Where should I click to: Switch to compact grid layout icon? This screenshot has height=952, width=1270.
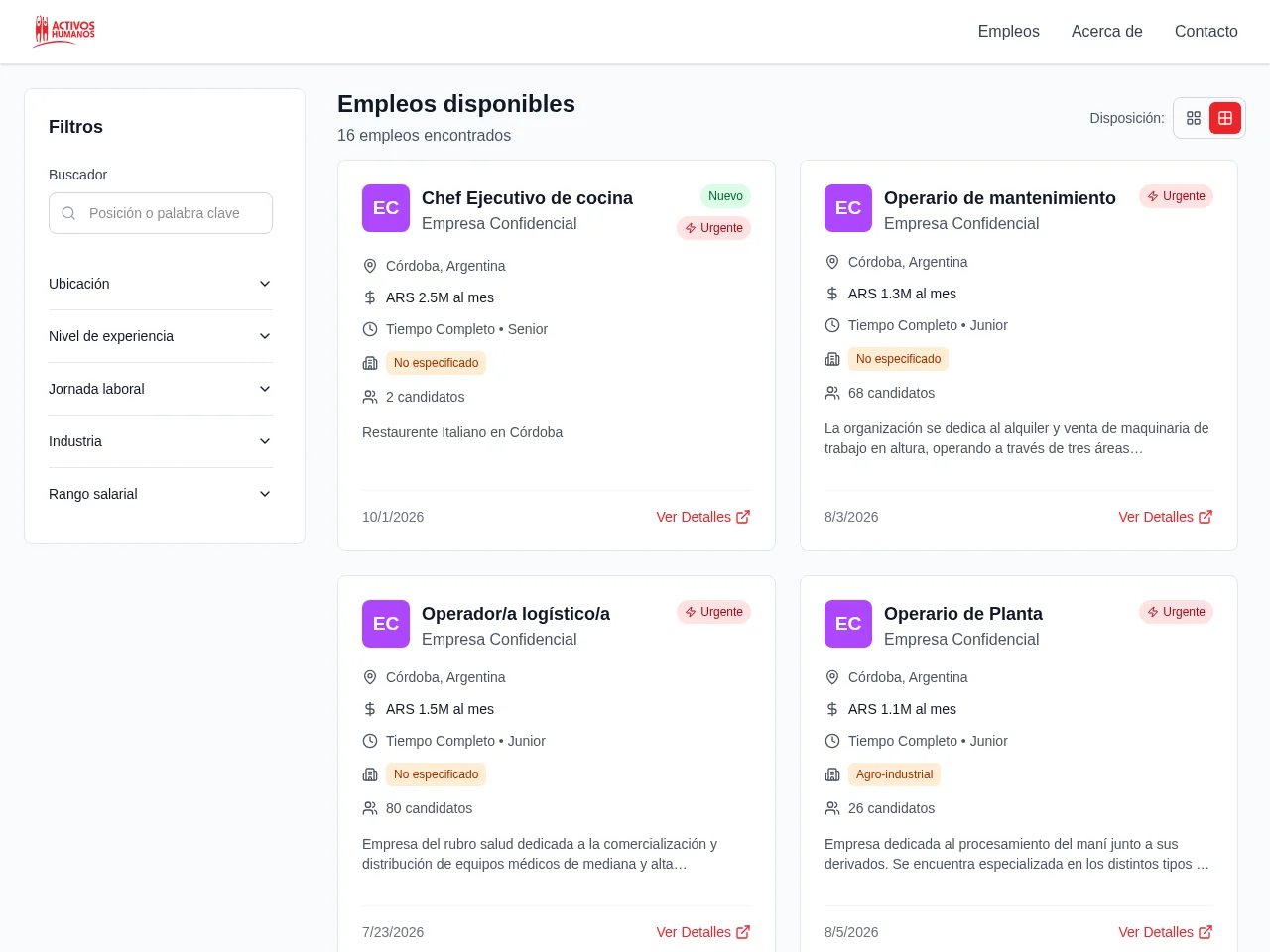(x=1194, y=118)
